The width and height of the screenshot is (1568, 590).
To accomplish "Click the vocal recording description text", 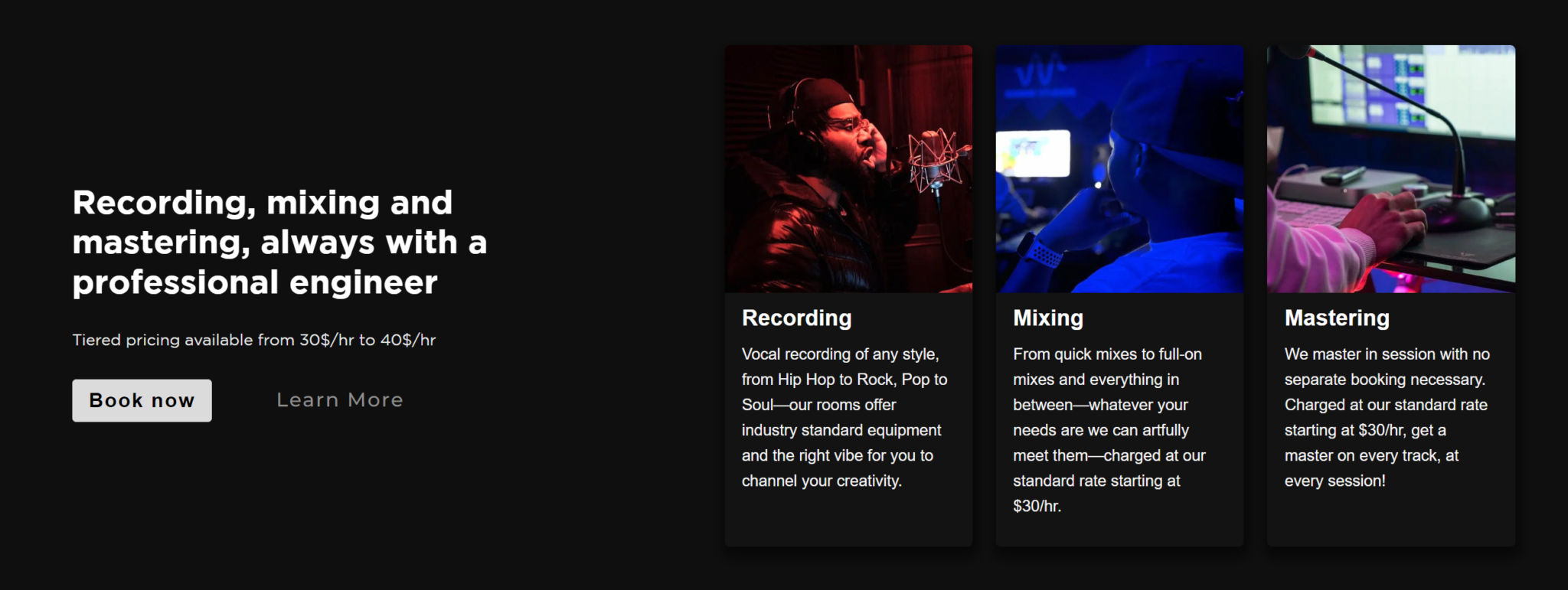I will pyautogui.click(x=842, y=417).
